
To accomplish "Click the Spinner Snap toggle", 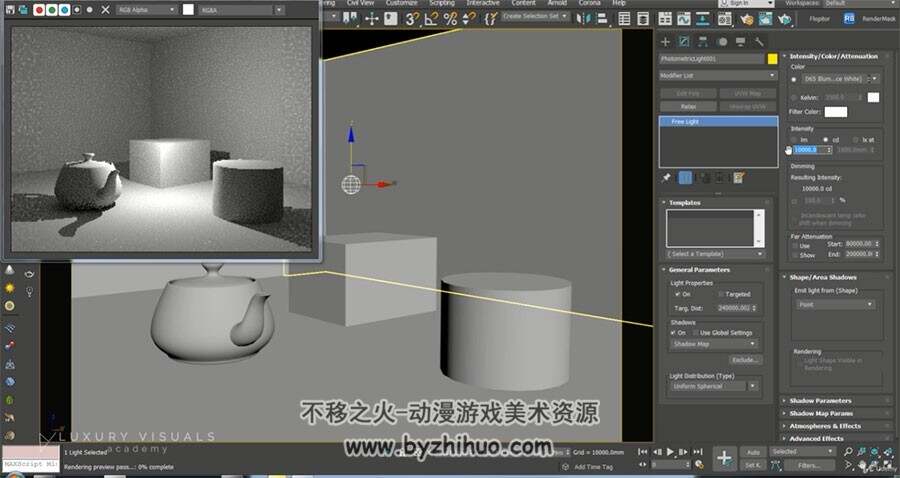I will point(469,19).
